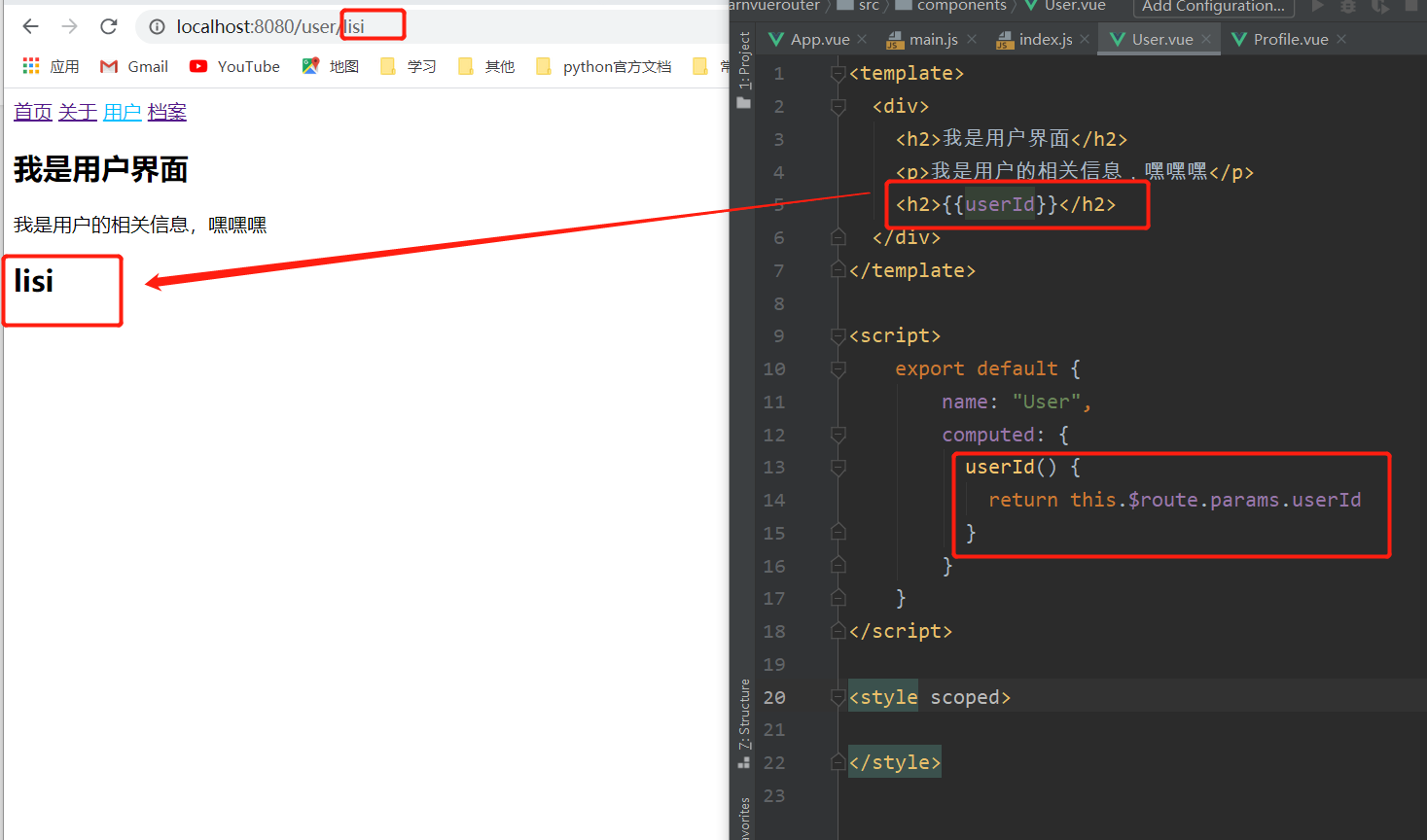Click the browser address bar URL
This screenshot has height=840, width=1427.
click(270, 26)
